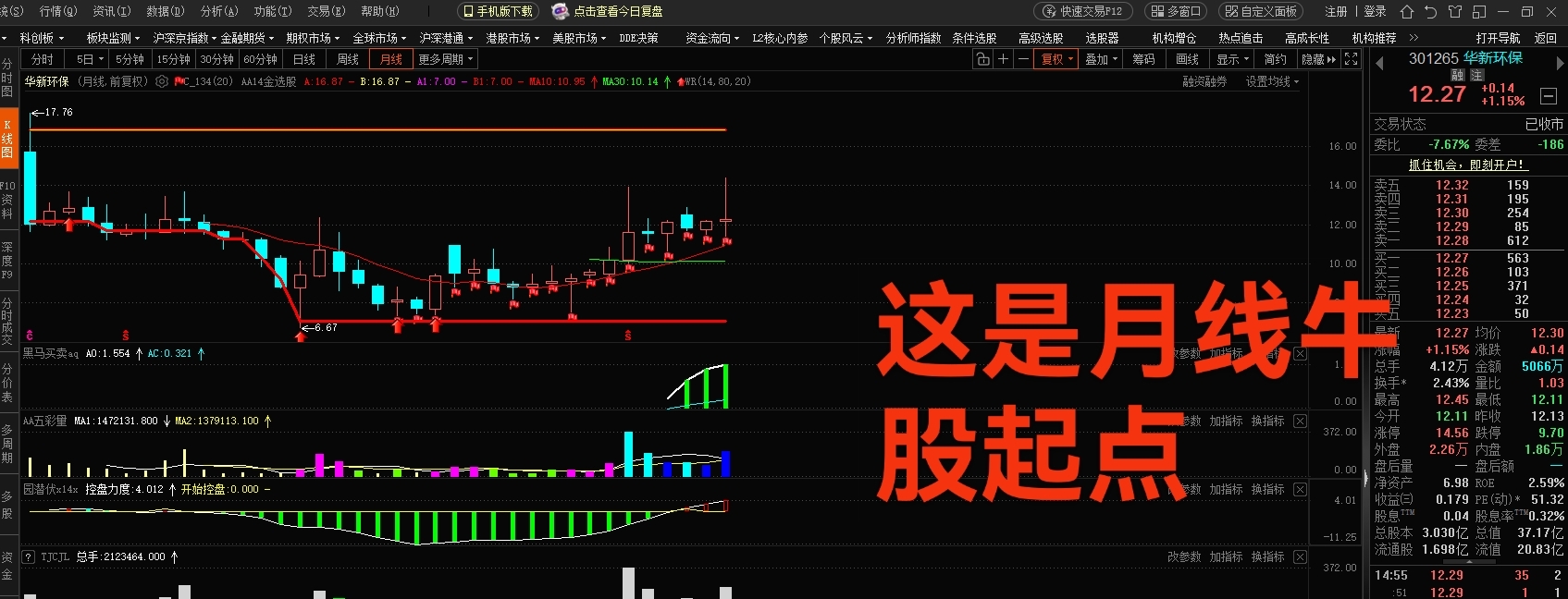This screenshot has height=599, width=1568.
Task: Click the back arrow icon in title bar
Action: [x=1431, y=12]
